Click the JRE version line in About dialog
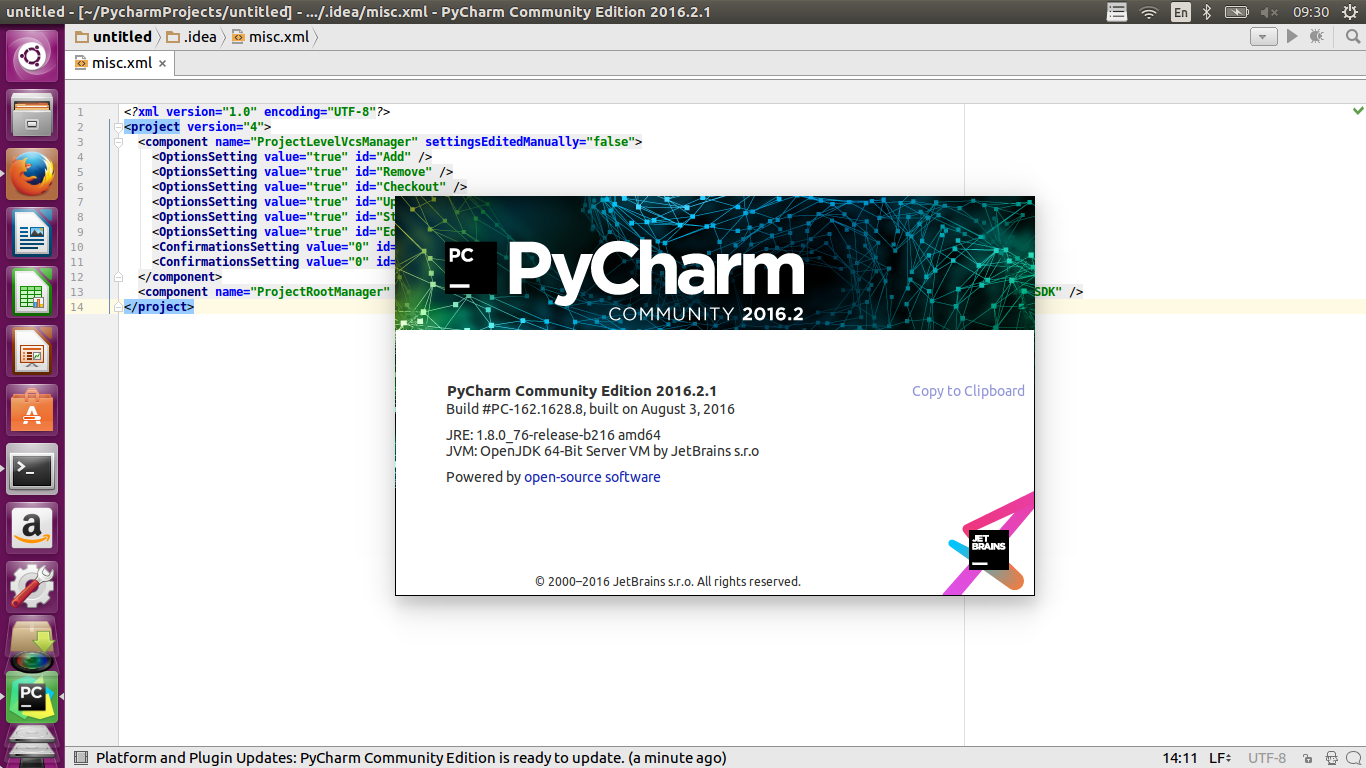 click(x=553, y=435)
